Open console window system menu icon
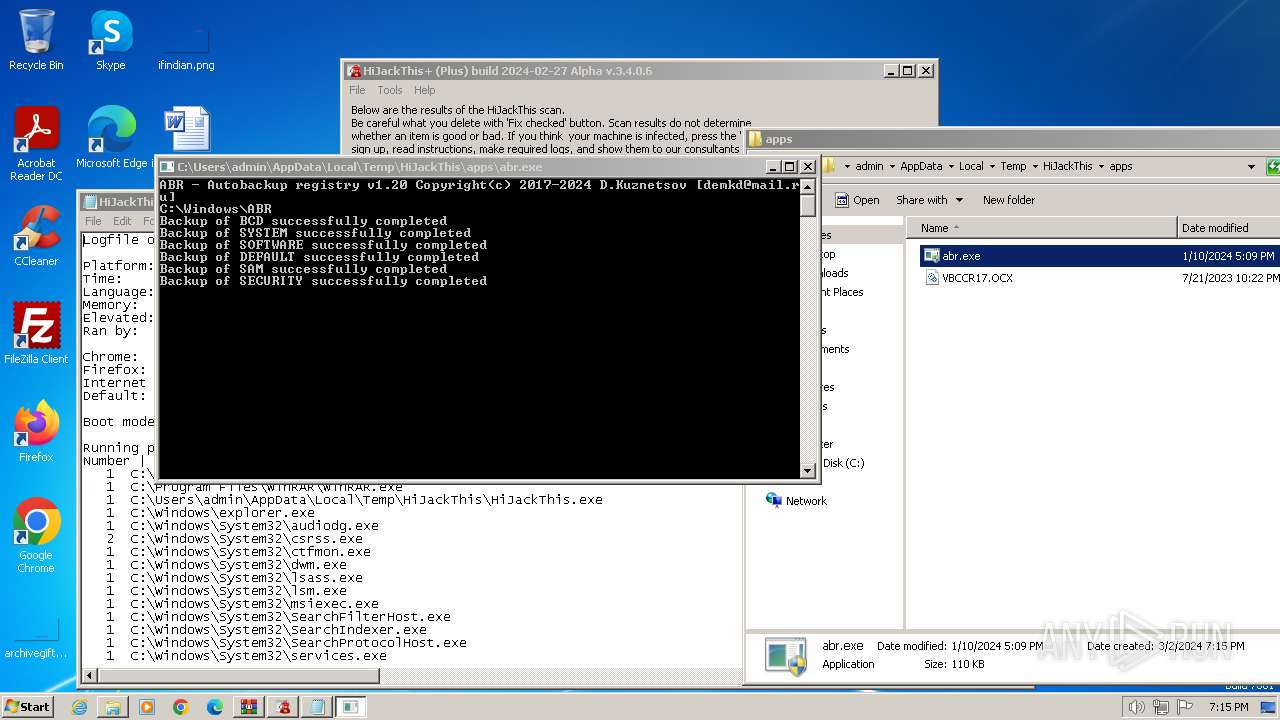The width and height of the screenshot is (1280, 720). [x=167, y=167]
